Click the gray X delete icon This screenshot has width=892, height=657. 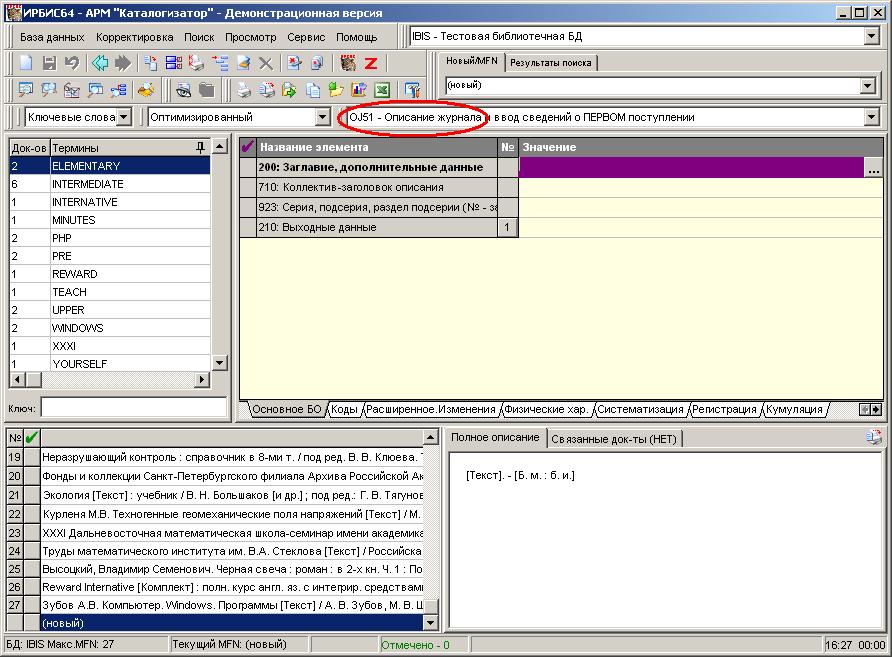(x=266, y=63)
